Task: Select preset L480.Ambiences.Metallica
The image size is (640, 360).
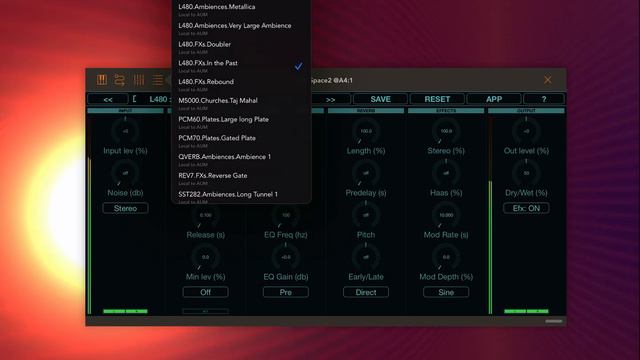Action: click(241, 10)
